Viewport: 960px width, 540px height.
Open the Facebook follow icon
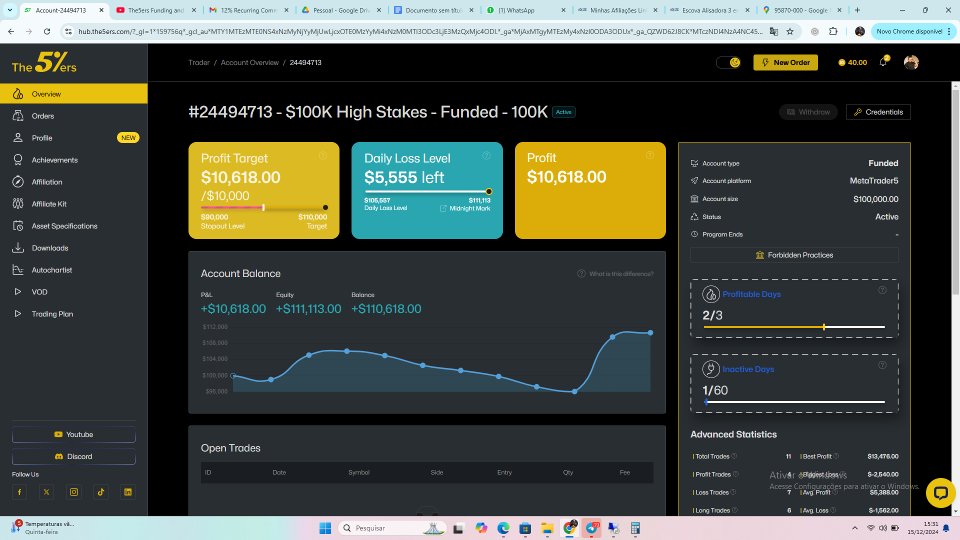pos(19,492)
